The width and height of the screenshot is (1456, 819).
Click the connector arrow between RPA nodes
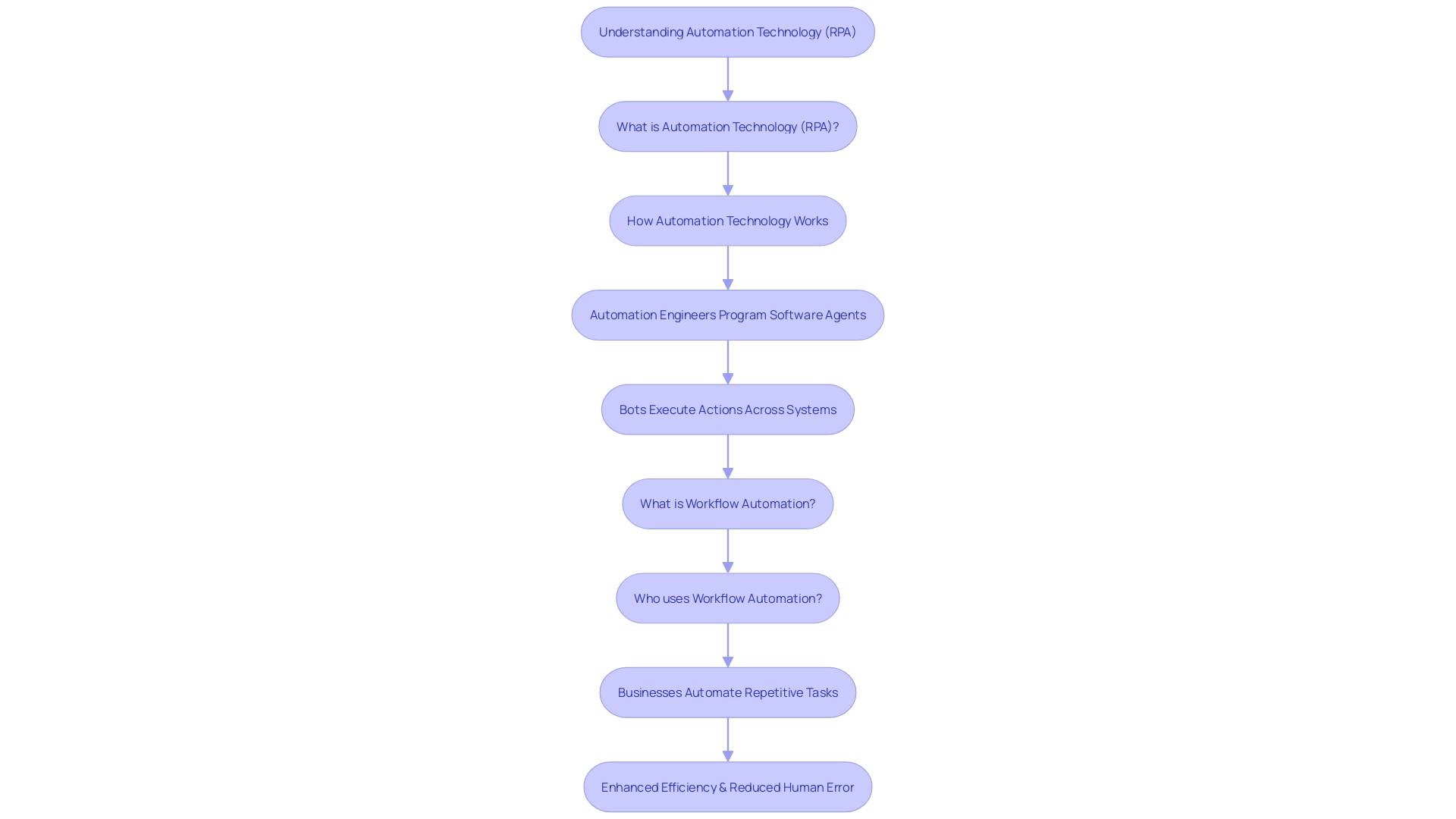(x=728, y=79)
